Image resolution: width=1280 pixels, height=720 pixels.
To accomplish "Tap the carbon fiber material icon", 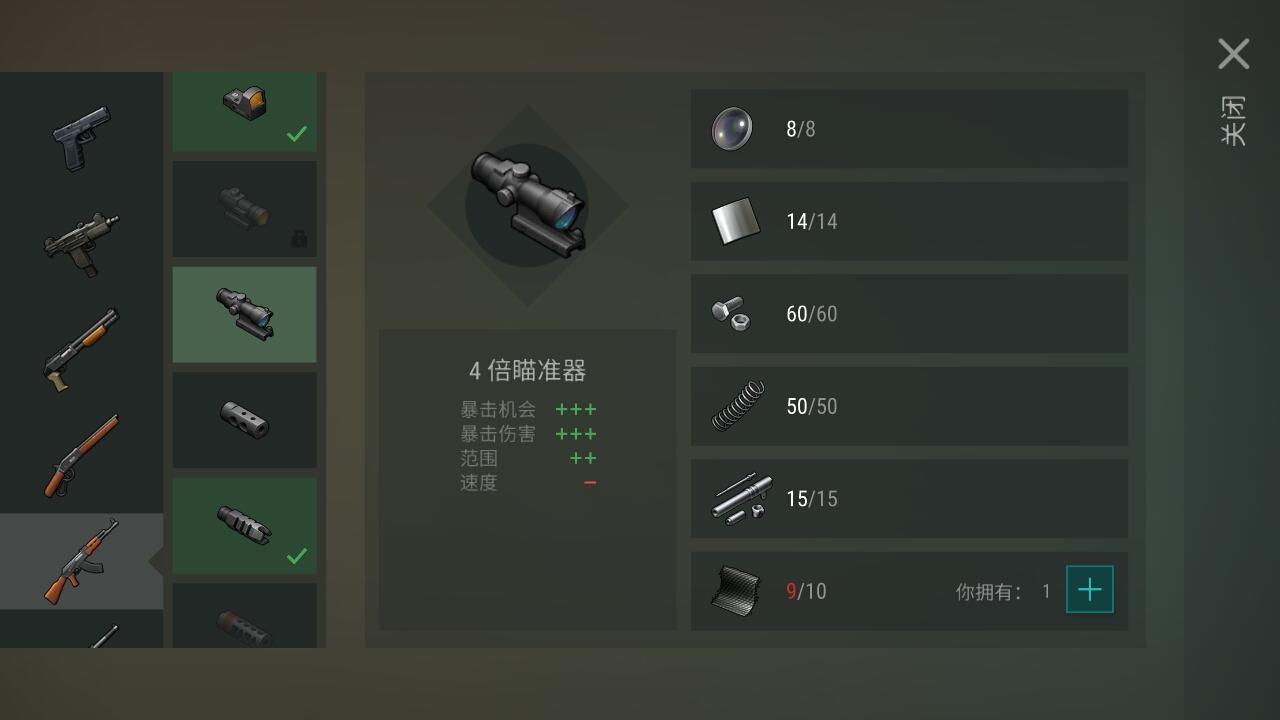I will 735,590.
